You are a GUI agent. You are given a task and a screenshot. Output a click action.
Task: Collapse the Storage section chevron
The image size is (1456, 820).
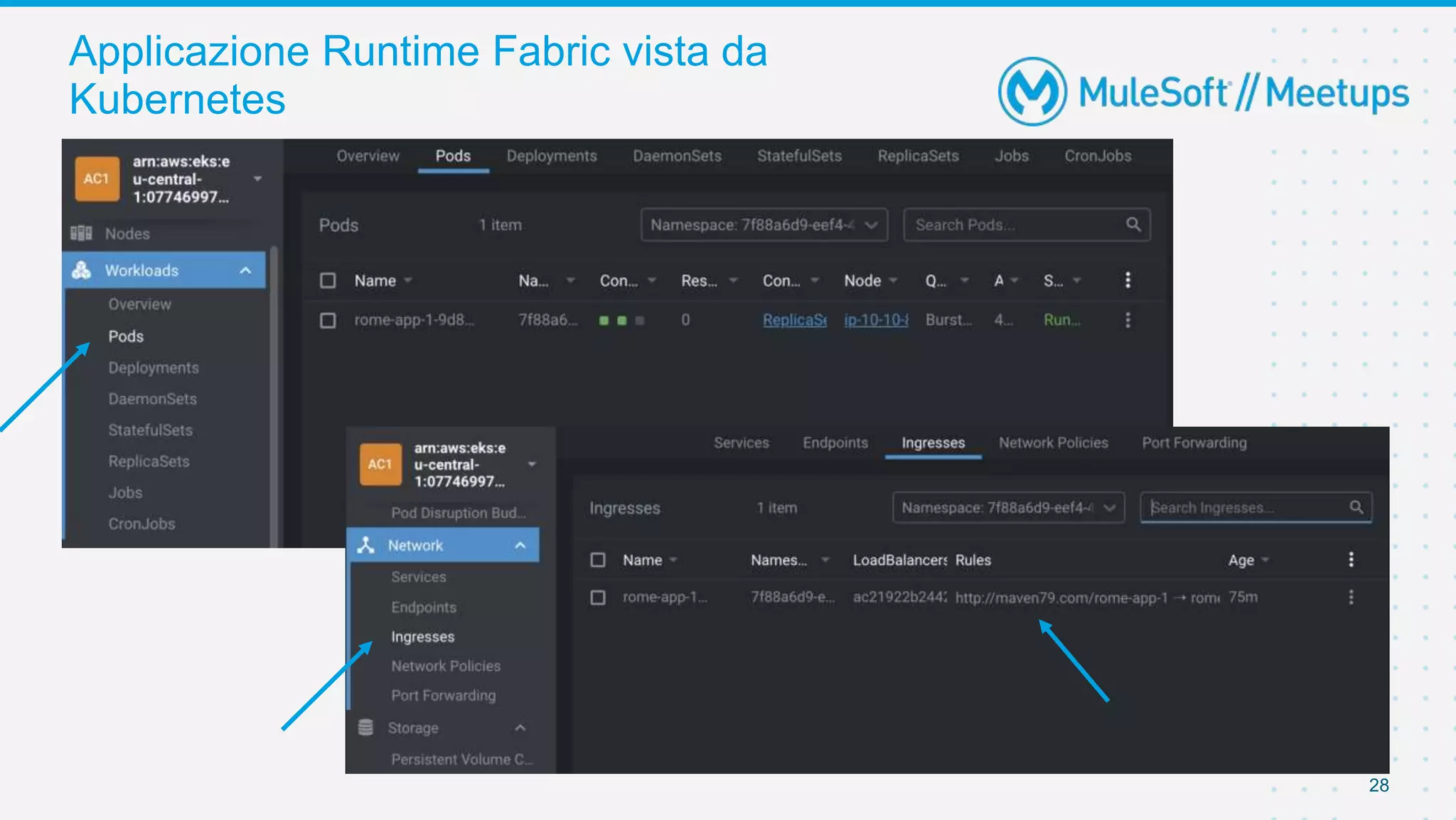click(520, 728)
